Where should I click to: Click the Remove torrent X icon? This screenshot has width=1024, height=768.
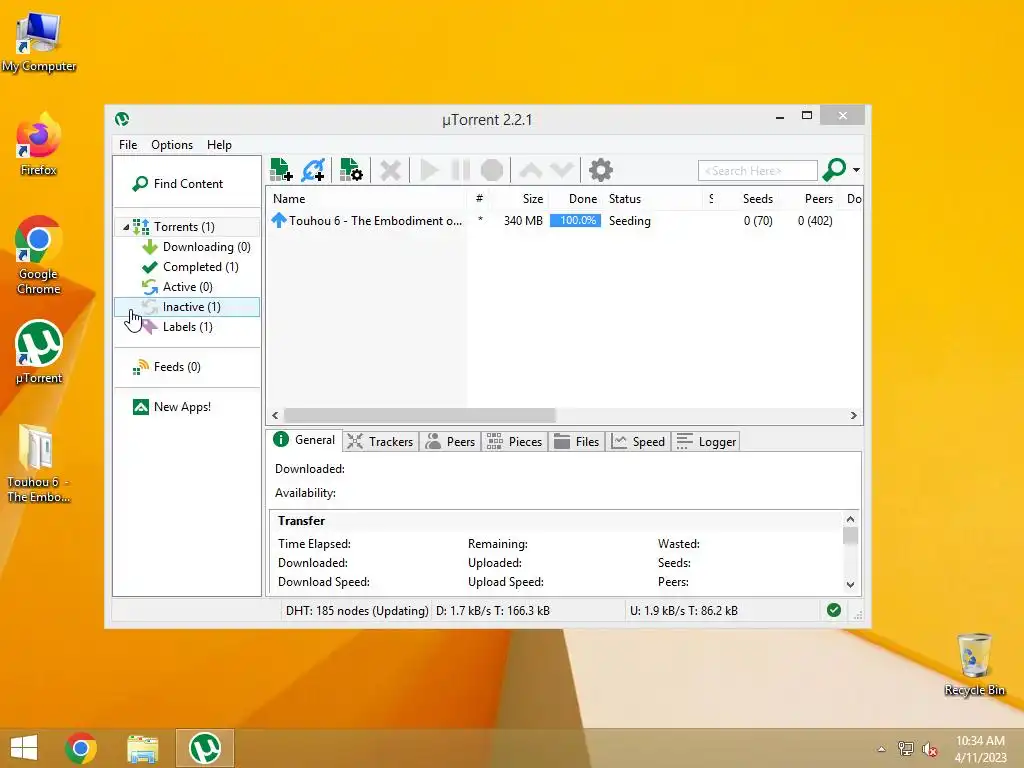pyautogui.click(x=391, y=170)
